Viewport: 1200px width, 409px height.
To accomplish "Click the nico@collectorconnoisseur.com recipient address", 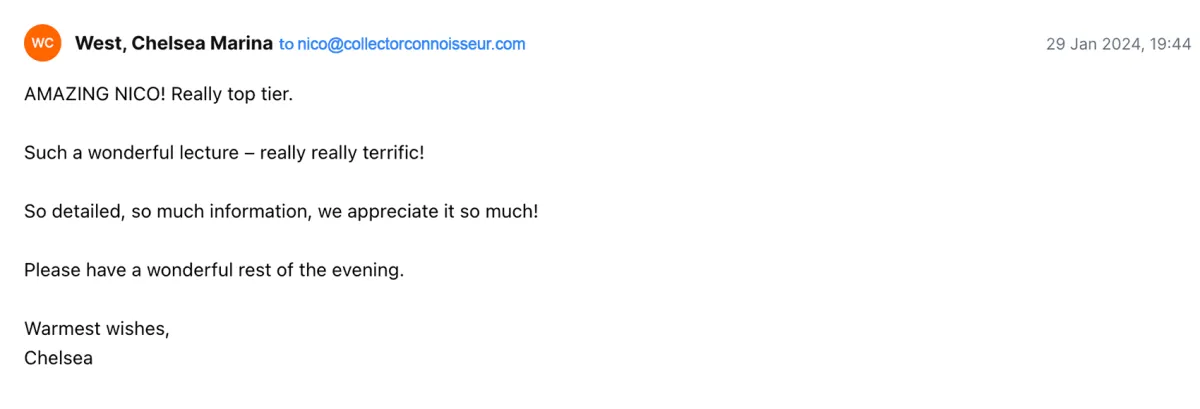I will [411, 44].
